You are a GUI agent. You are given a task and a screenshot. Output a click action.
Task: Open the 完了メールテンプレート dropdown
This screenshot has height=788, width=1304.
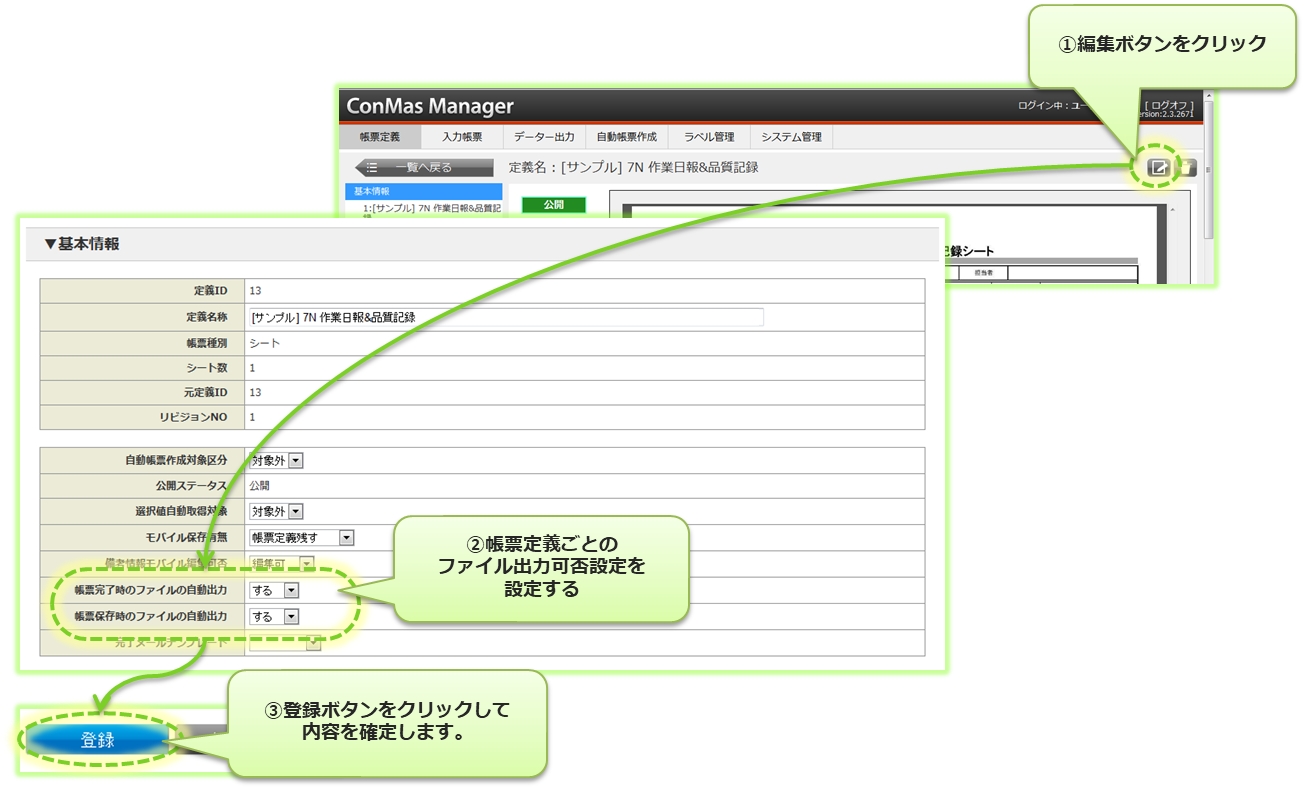pyautogui.click(x=285, y=643)
